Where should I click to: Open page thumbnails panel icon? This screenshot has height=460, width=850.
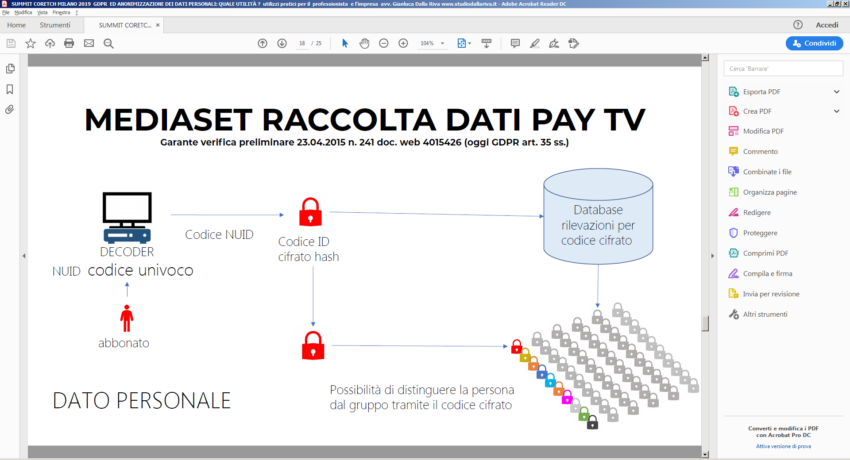[x=10, y=69]
